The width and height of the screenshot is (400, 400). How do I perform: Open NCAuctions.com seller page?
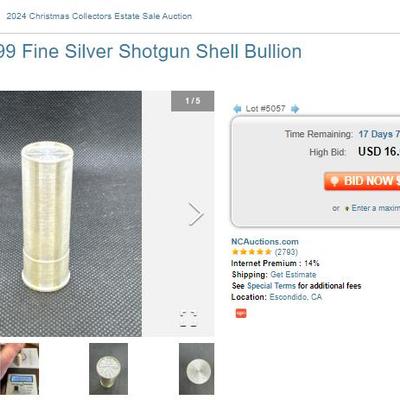pyautogui.click(x=265, y=241)
